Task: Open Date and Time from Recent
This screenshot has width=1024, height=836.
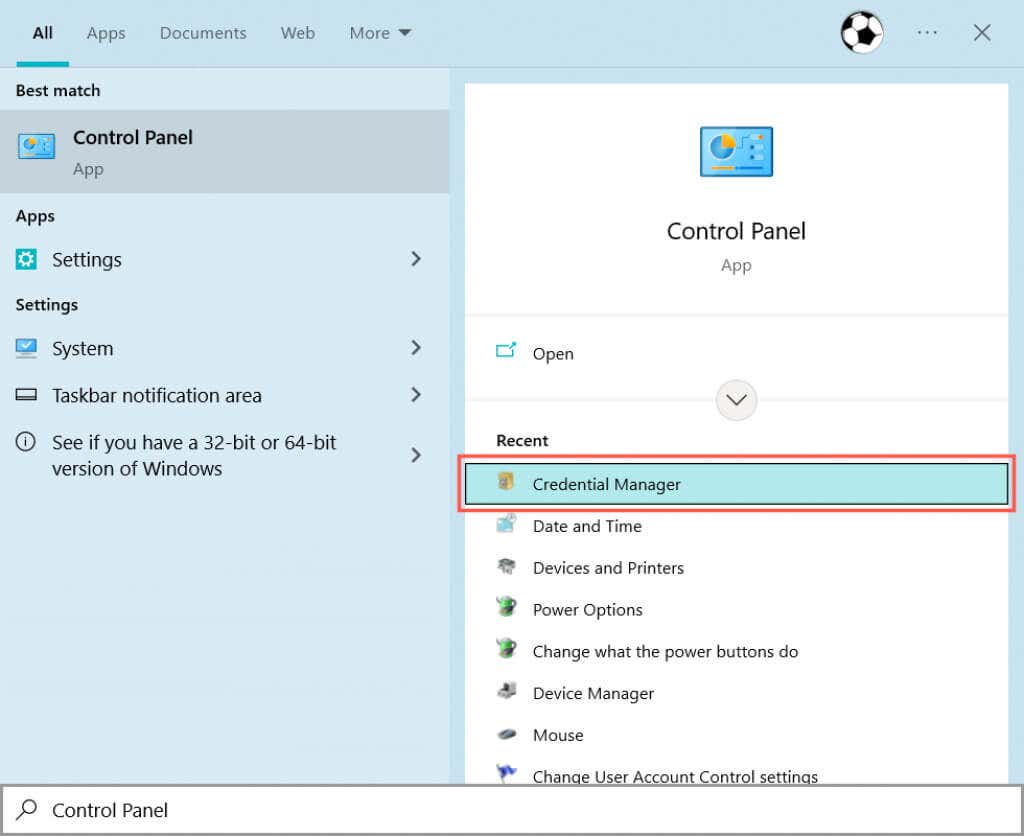Action: pyautogui.click(x=736, y=526)
